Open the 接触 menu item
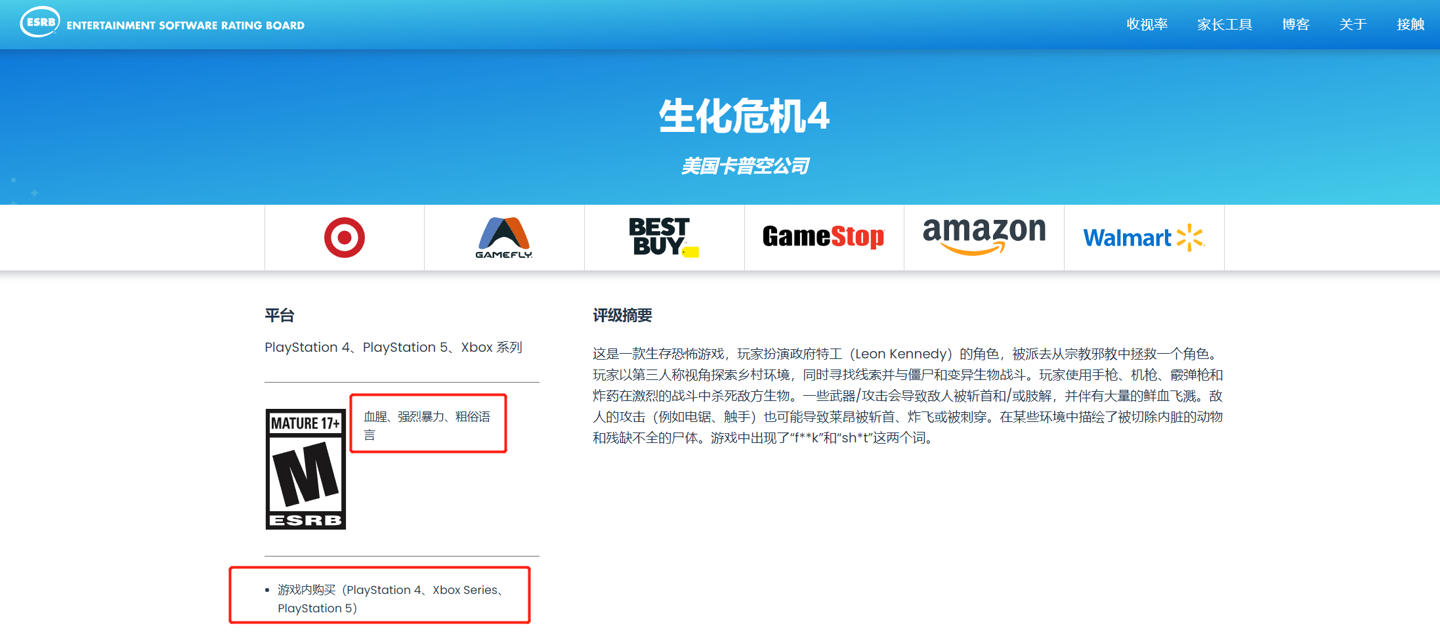Viewport: 1440px width, 632px height. 1410,24
